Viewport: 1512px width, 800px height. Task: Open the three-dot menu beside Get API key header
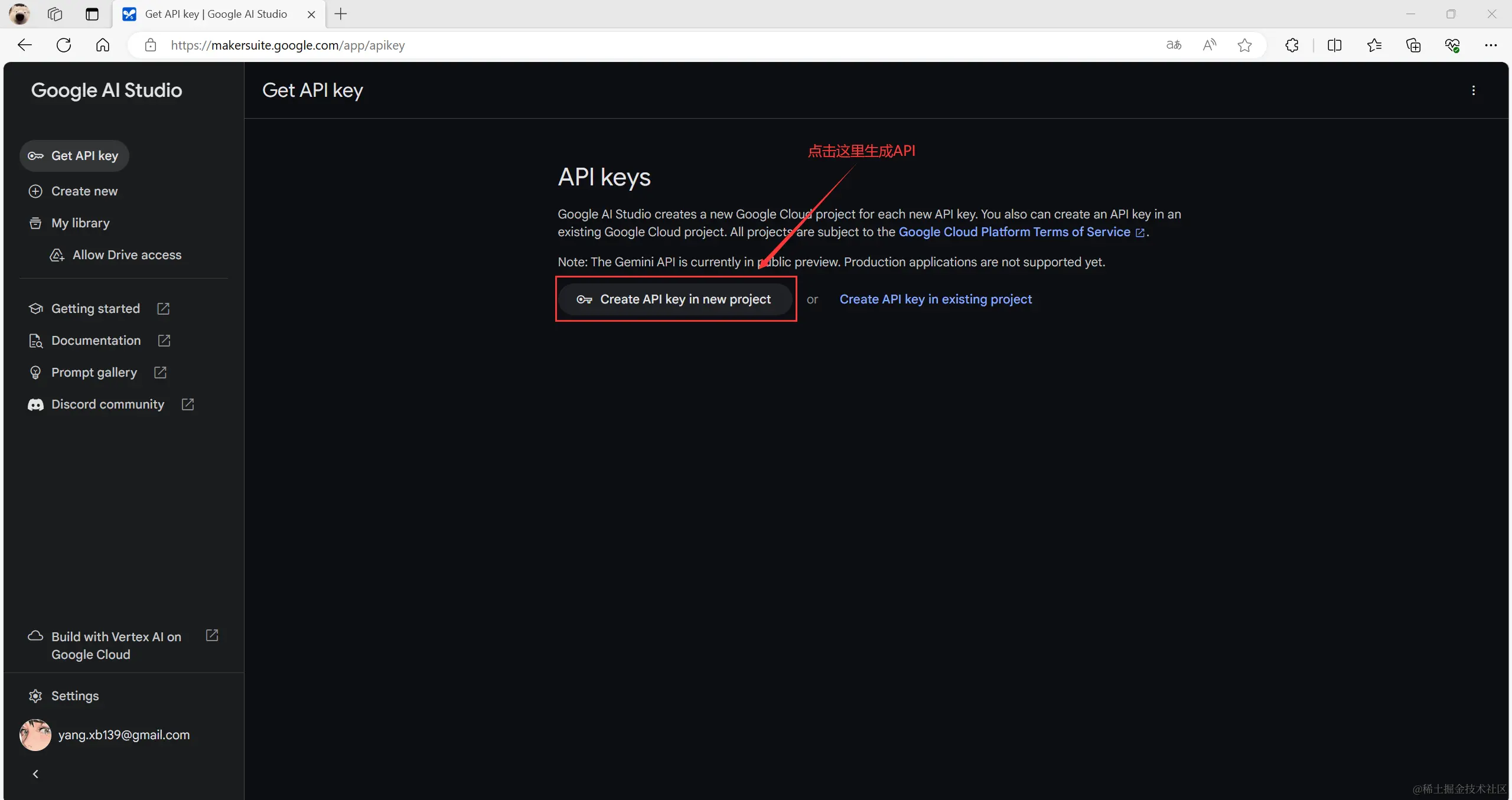click(x=1473, y=90)
